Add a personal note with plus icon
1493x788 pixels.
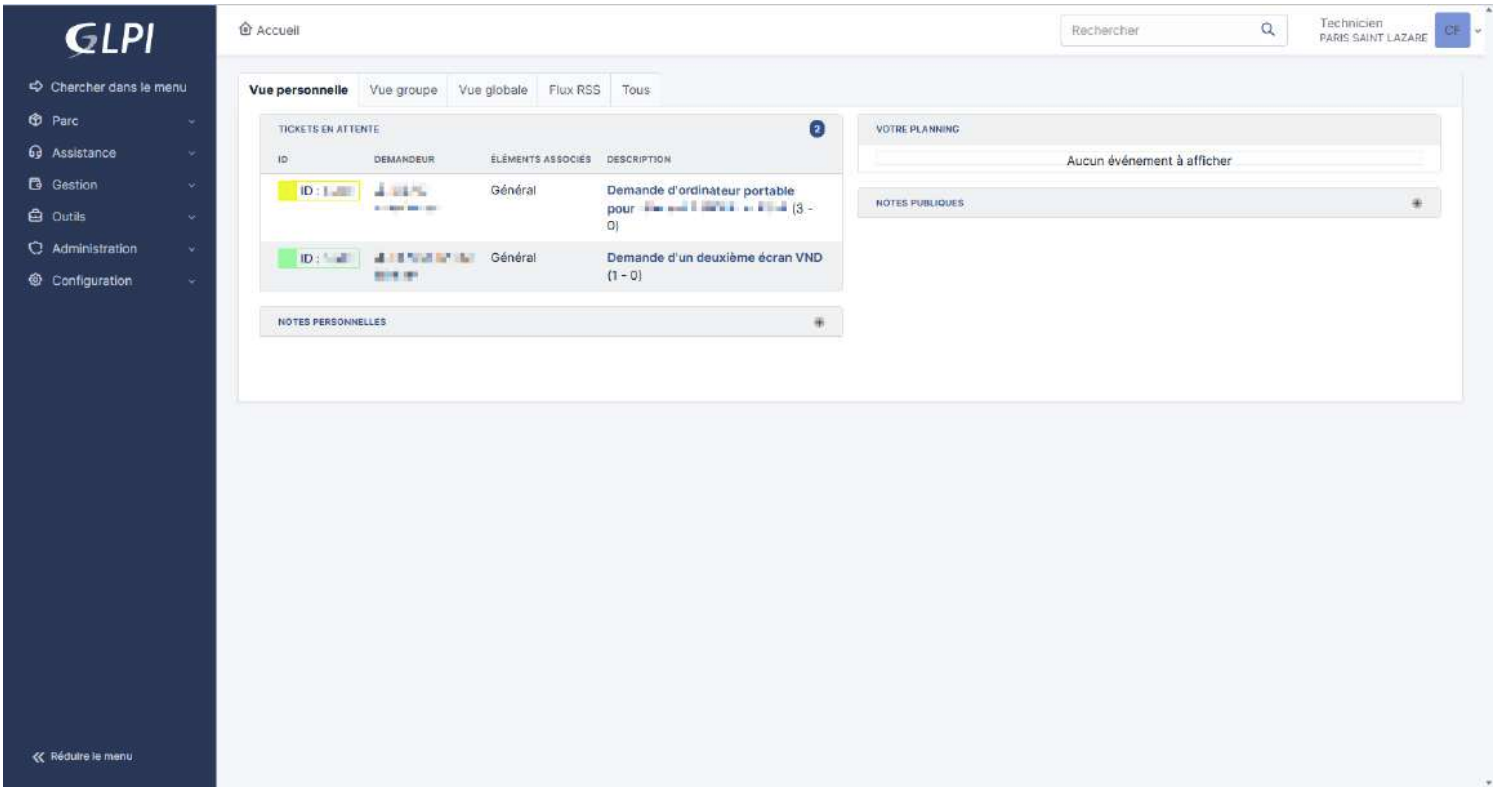point(819,322)
